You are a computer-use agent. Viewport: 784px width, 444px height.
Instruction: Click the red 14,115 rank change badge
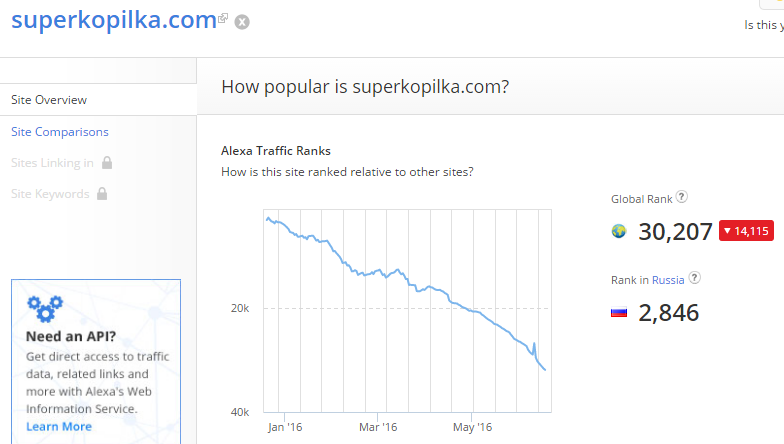(x=746, y=231)
